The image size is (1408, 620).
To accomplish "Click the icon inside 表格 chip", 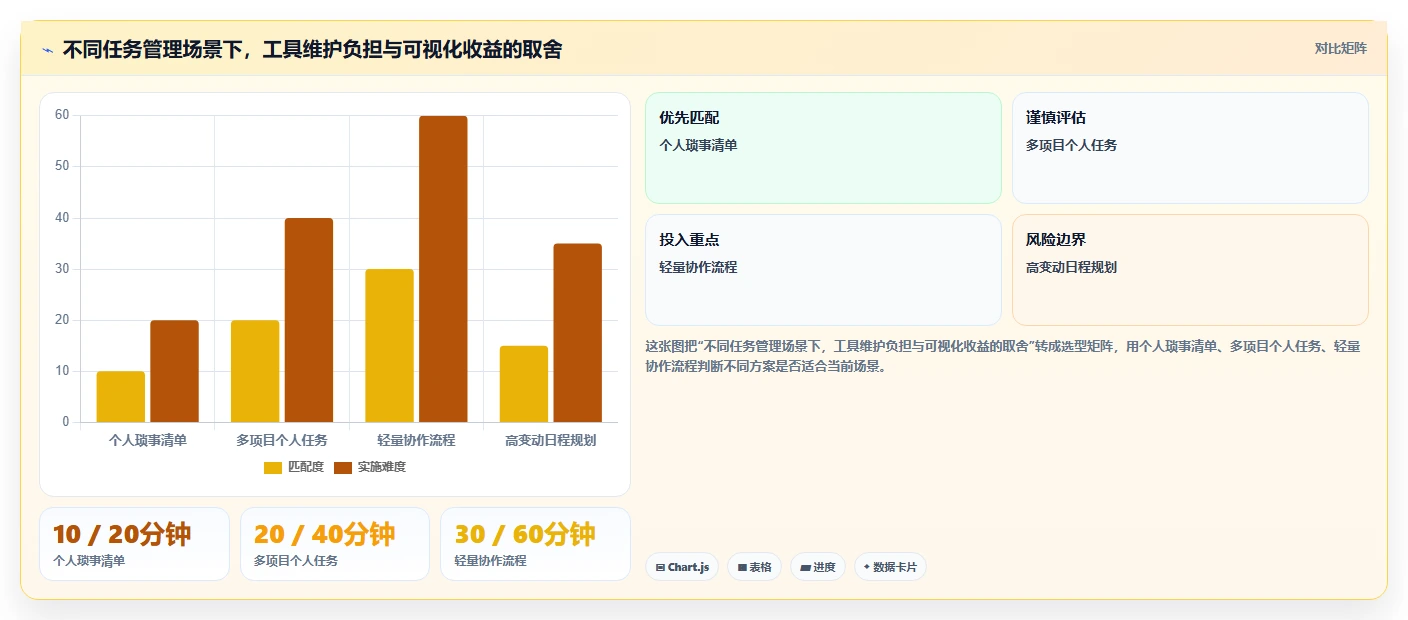I will click(742, 568).
